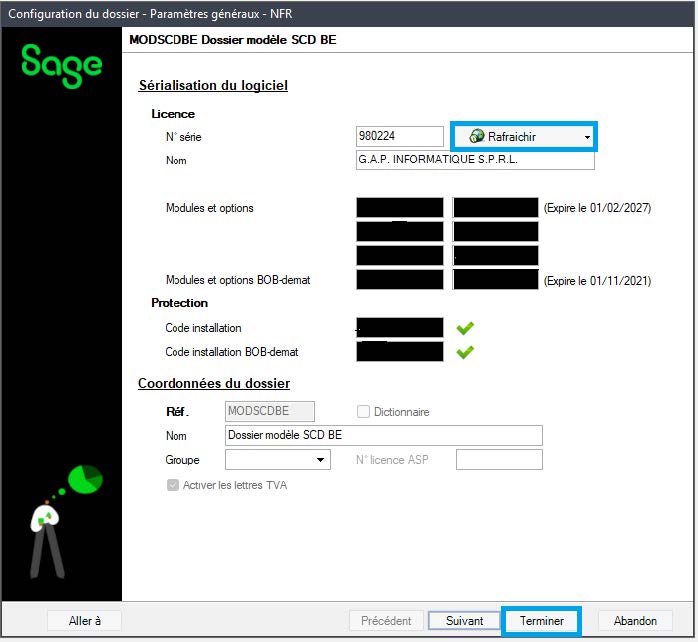This screenshot has width=698, height=642.
Task: Focus the N° série field
Action: (399, 136)
